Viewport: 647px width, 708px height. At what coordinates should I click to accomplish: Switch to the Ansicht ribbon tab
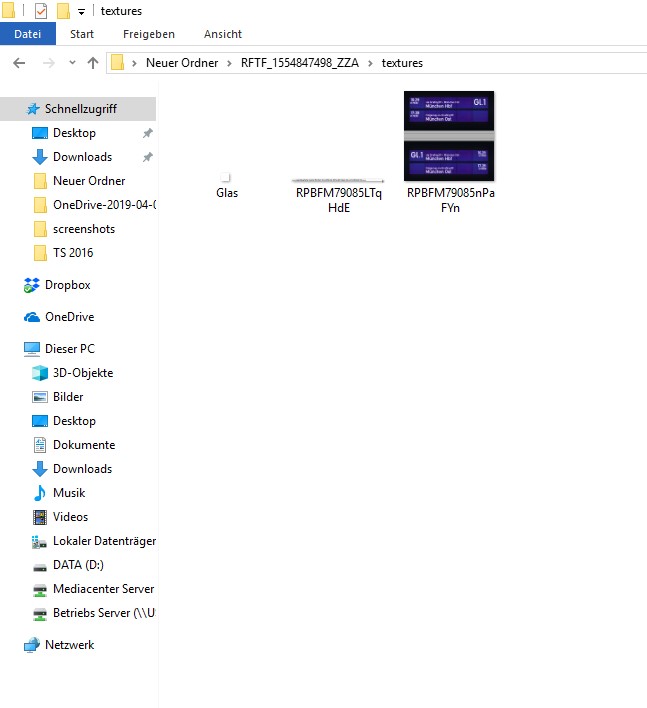pos(223,34)
